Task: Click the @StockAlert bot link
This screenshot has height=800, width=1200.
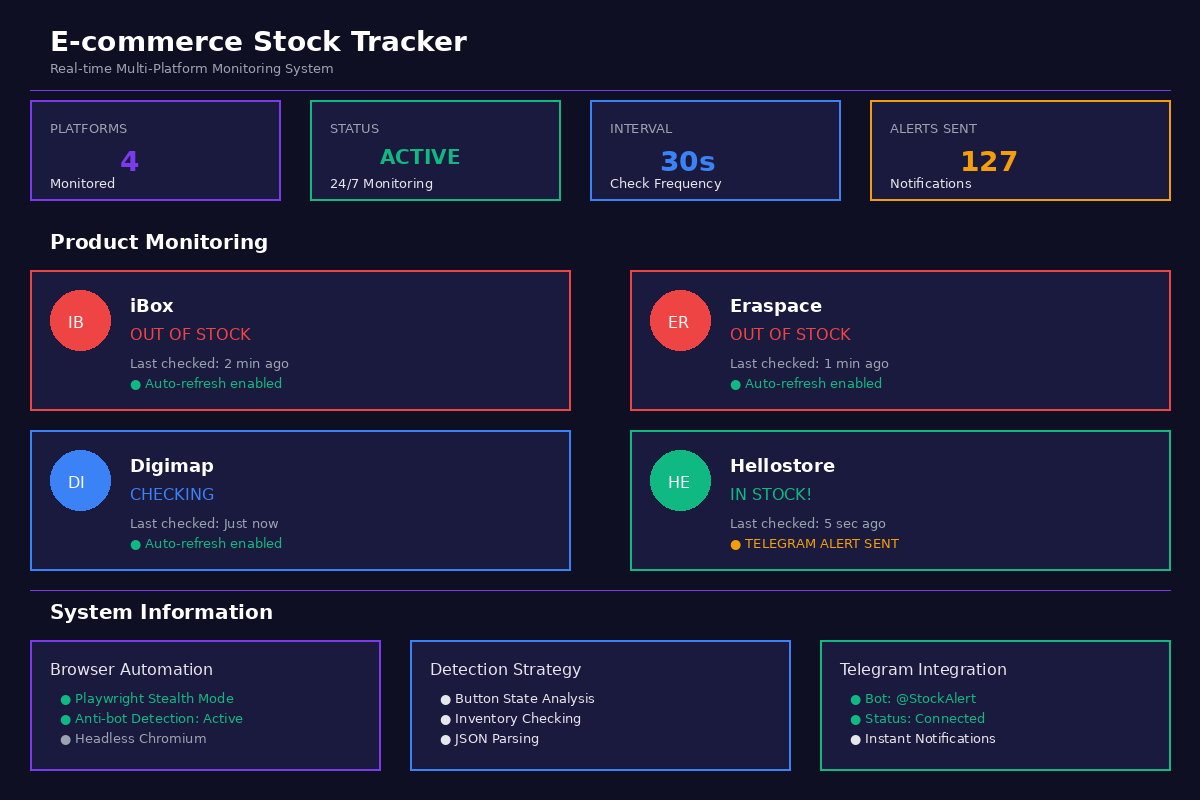Action: tap(919, 698)
